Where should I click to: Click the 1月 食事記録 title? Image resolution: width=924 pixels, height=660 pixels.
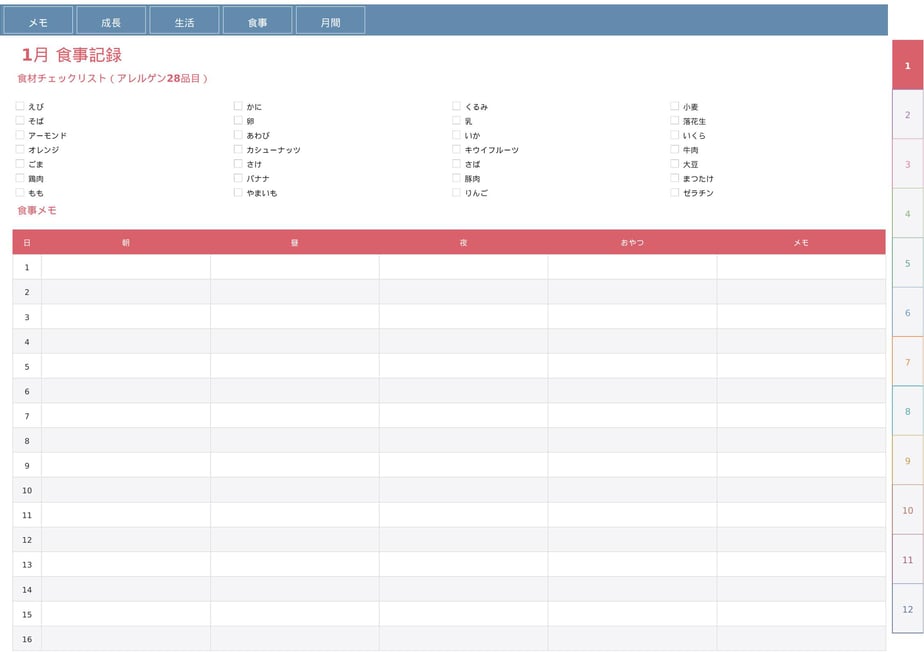(72, 55)
